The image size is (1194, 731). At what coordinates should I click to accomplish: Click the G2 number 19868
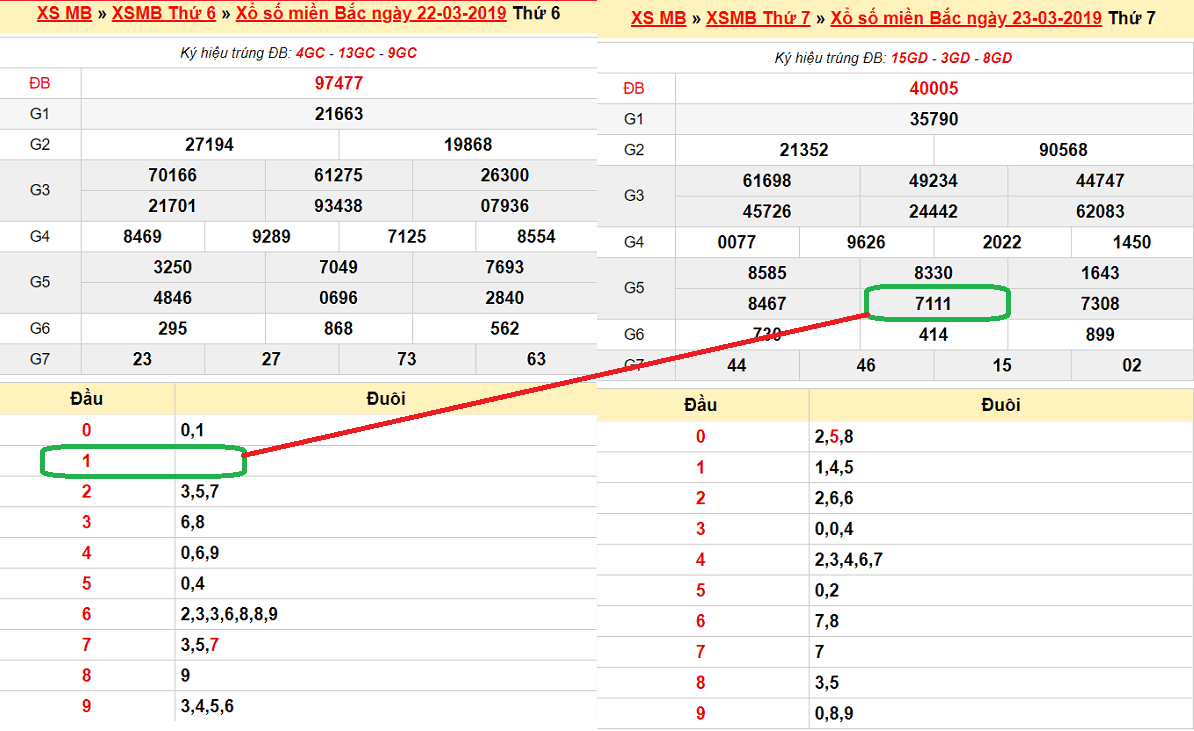(x=468, y=145)
